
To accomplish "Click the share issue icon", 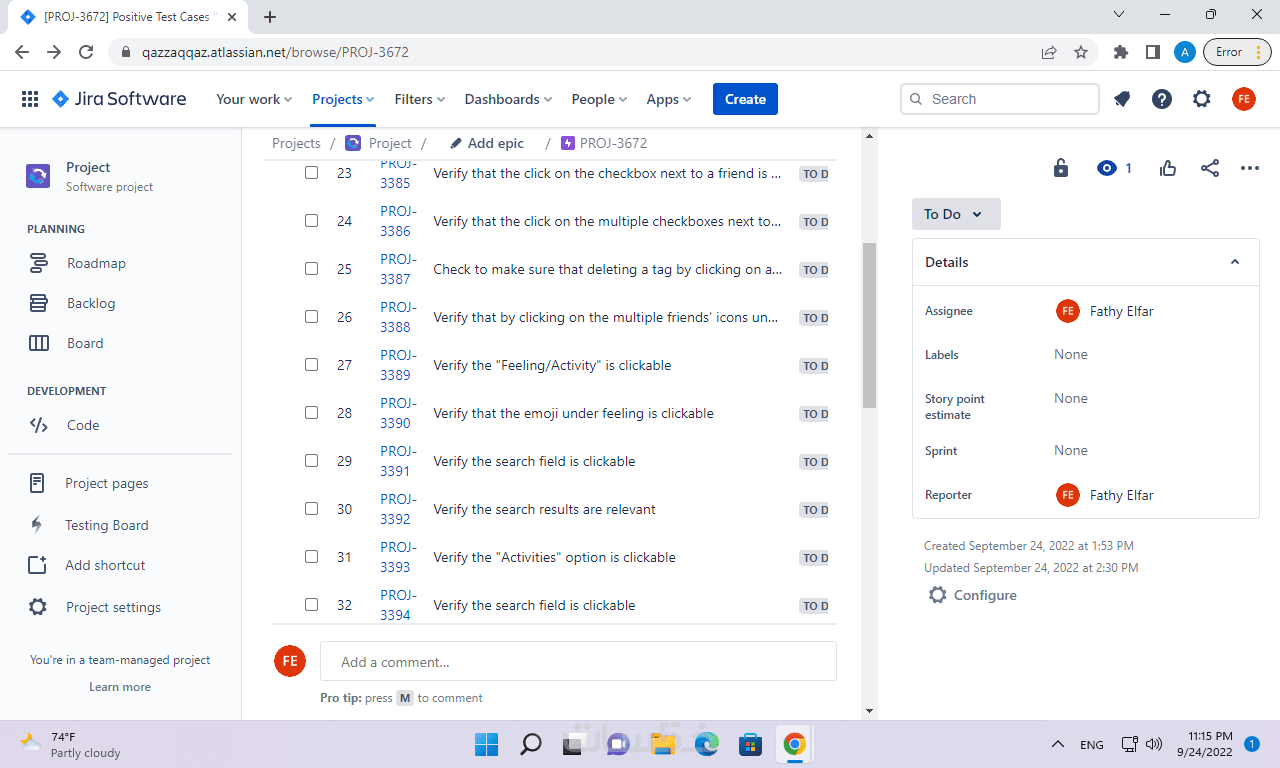I will tap(1210, 168).
